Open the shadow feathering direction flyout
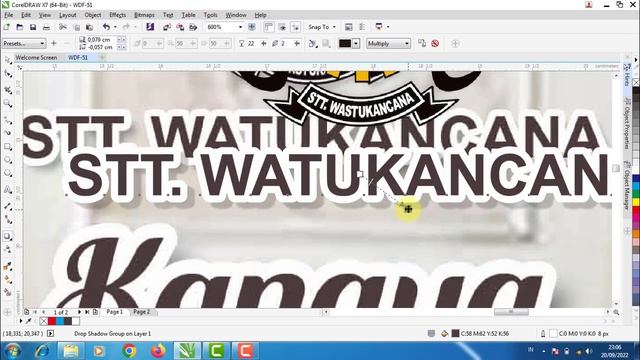Image resolution: width=640 pixels, height=360 pixels. [x=313, y=43]
